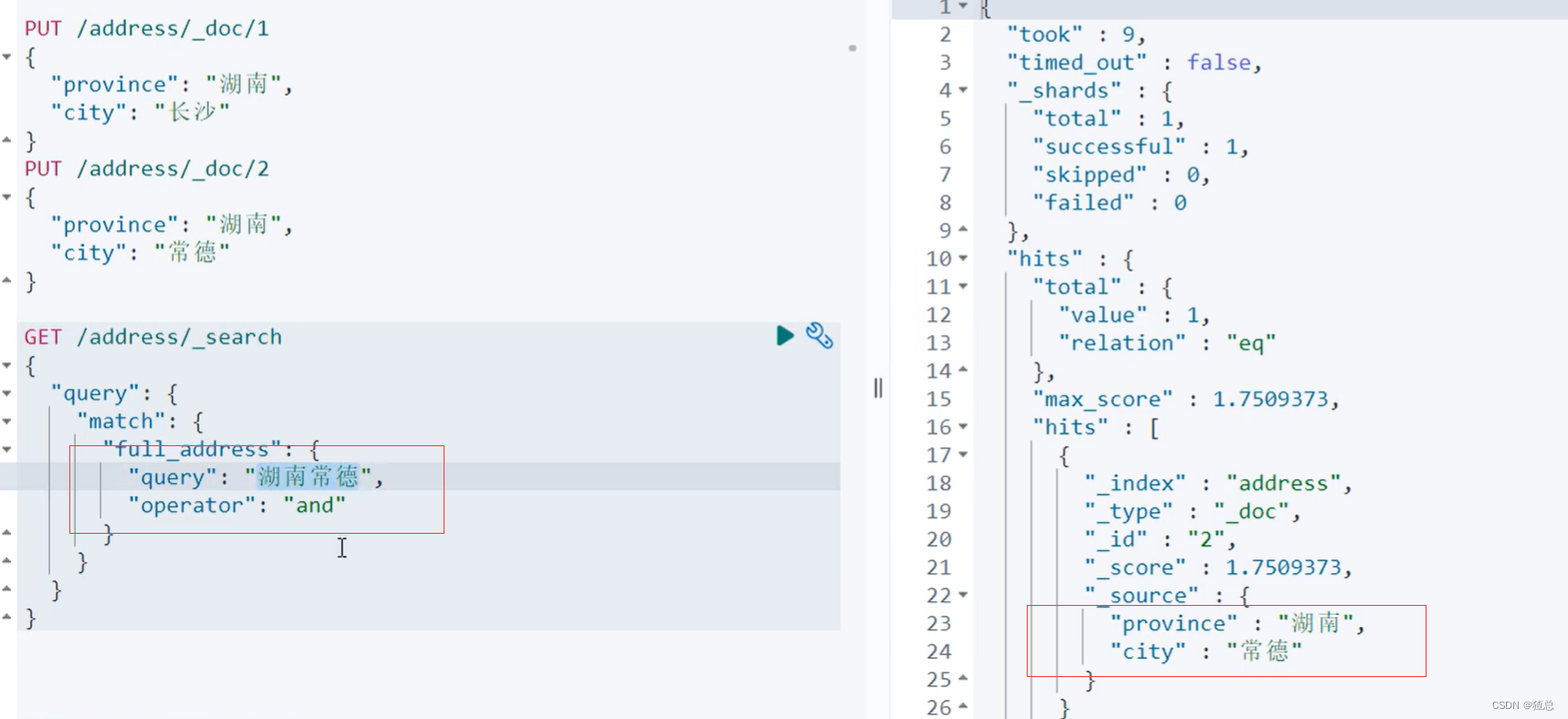Click the "skipped" : 0 line

(x=1121, y=175)
